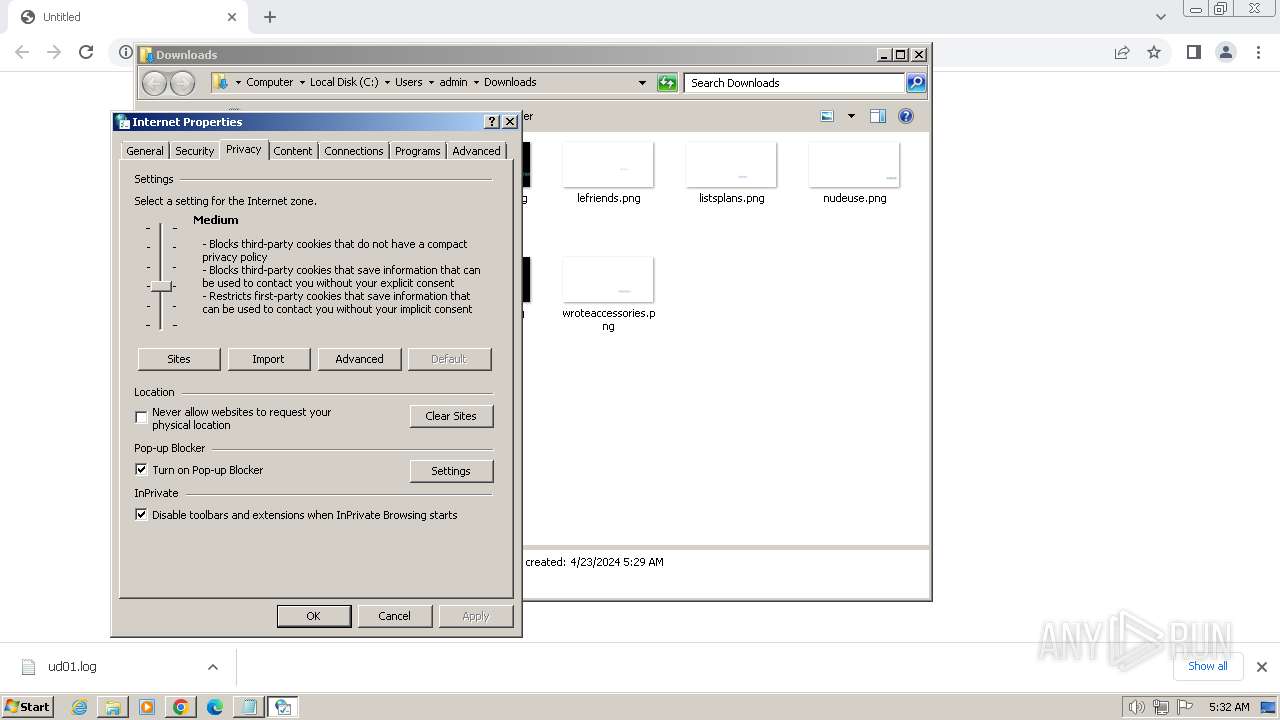This screenshot has width=1280, height=720.
Task: Click the refresh icon in Downloads window
Action: [667, 83]
